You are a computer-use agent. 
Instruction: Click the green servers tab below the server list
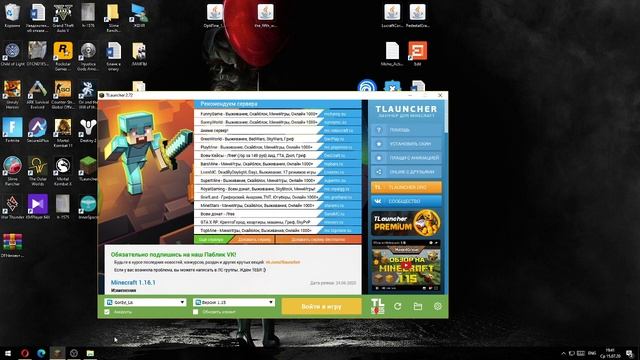[x=211, y=240]
